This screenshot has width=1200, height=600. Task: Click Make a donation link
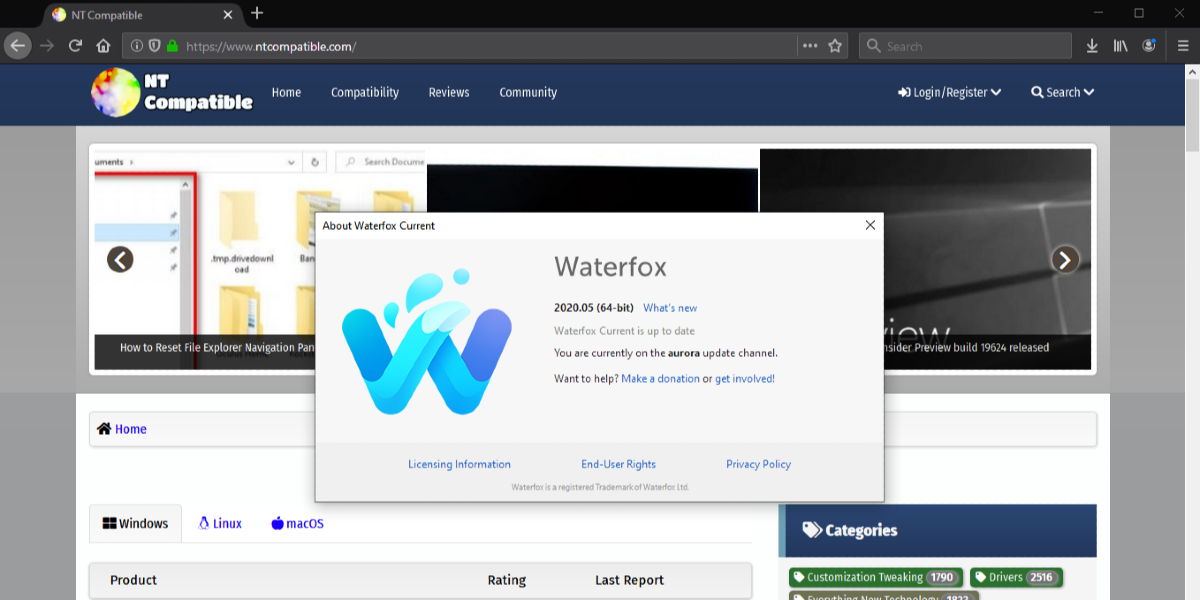660,379
